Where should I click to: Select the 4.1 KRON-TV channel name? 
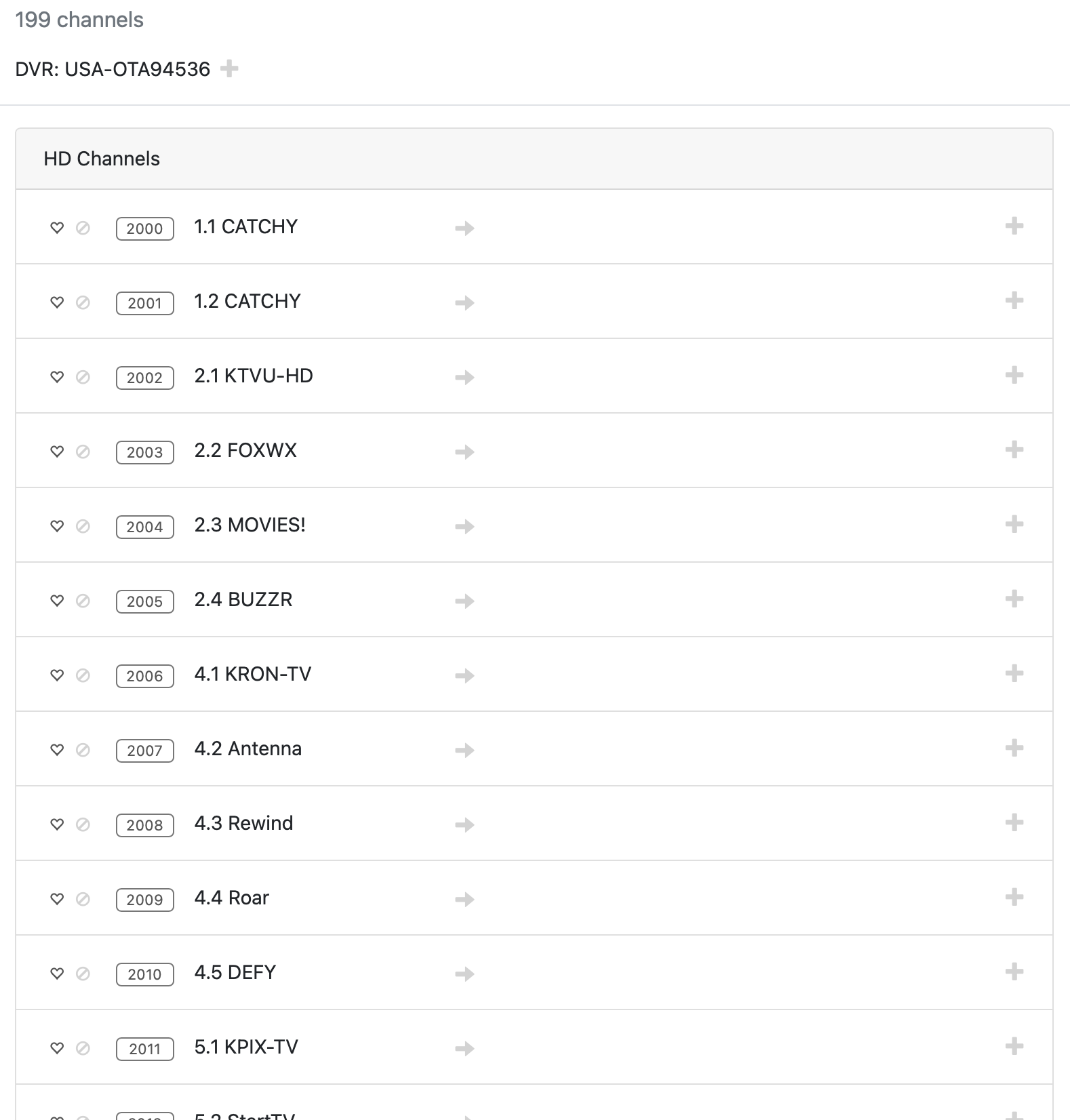click(252, 674)
